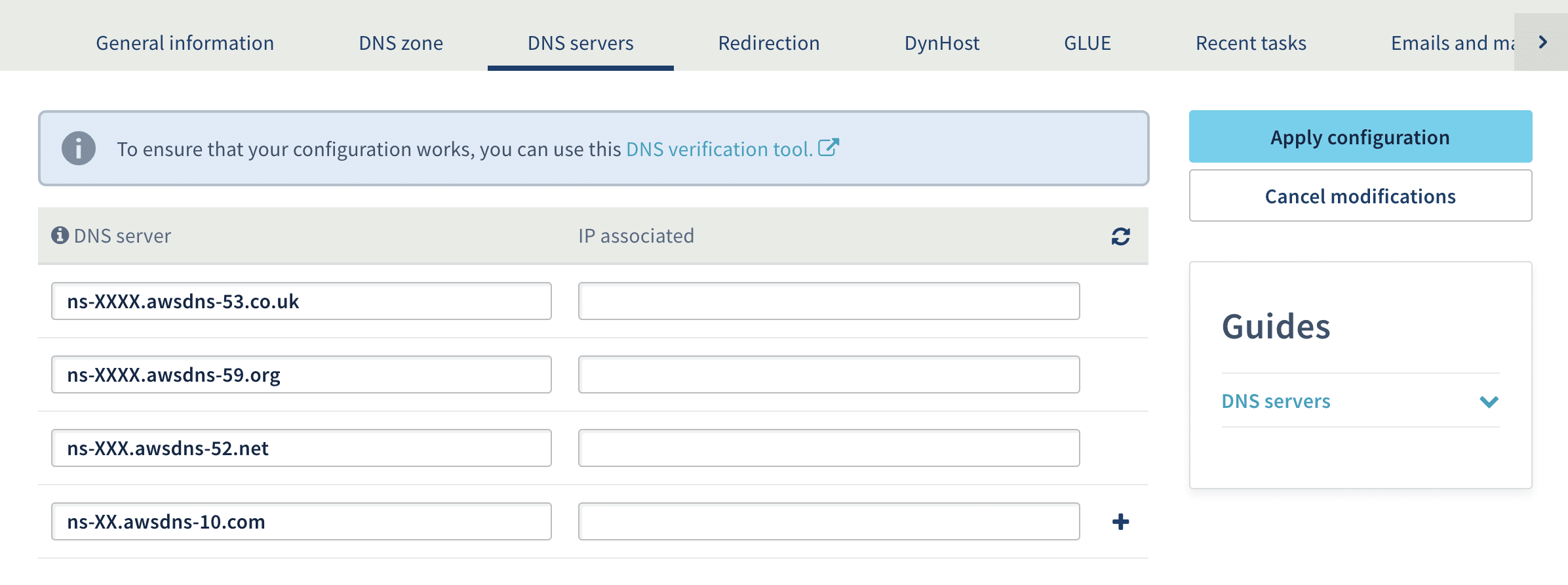The image size is (1568, 585).
Task: Focus IP field for awsdns-10.com row
Action: tap(829, 521)
